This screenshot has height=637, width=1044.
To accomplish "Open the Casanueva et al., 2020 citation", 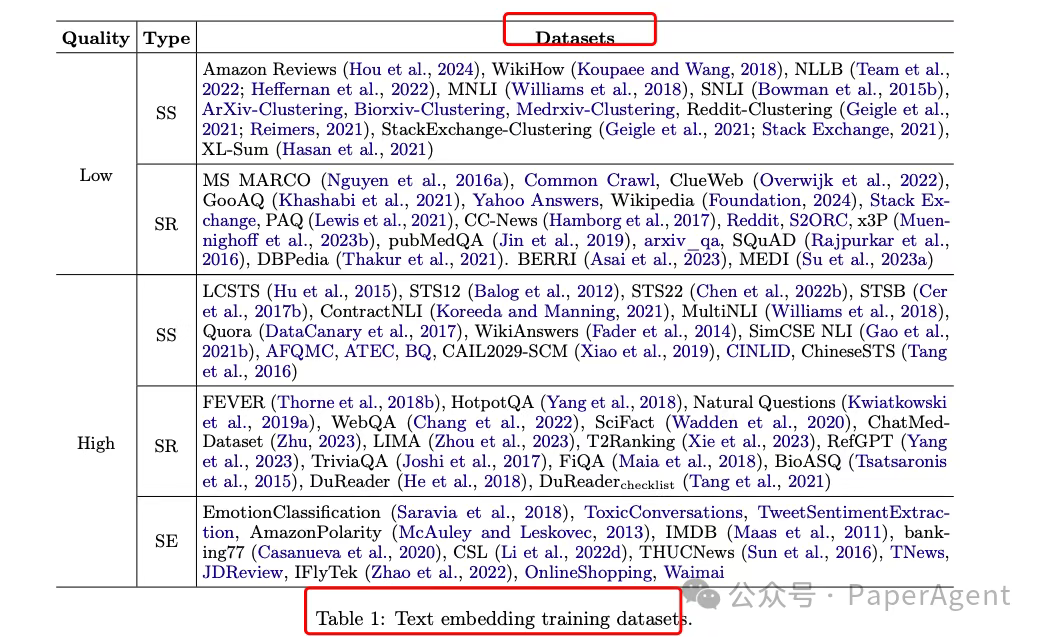I will [x=346, y=553].
